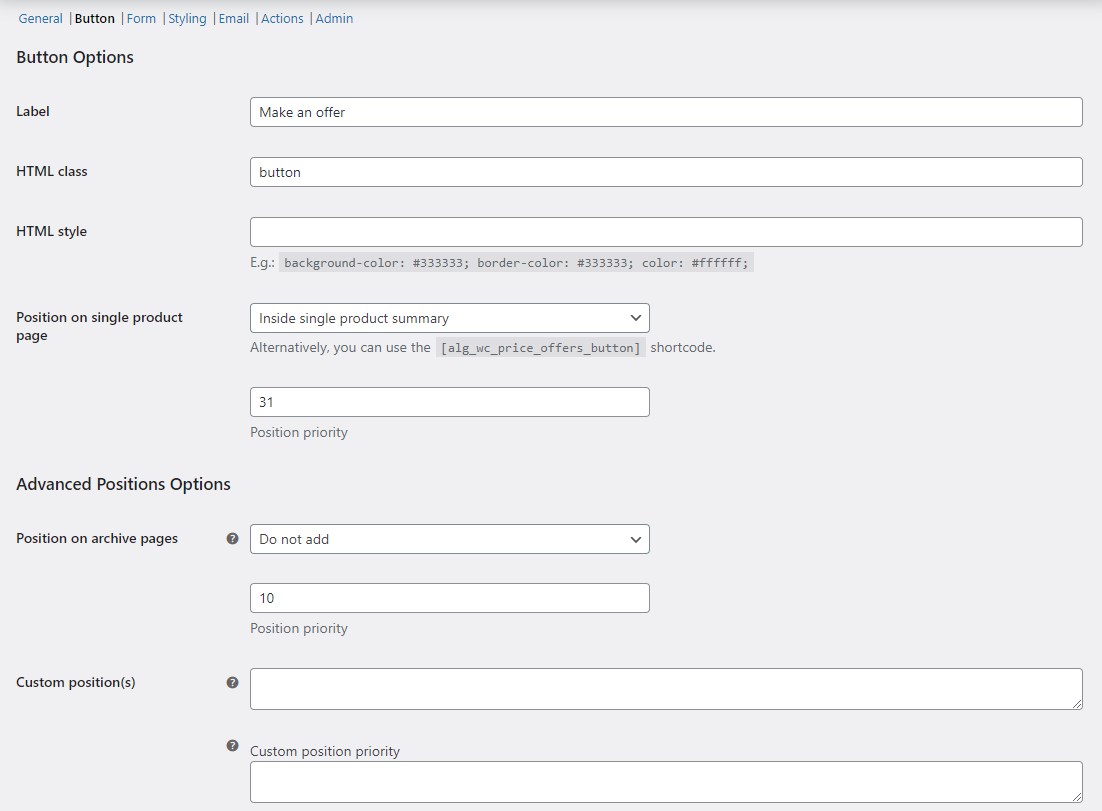This screenshot has height=811, width=1102.
Task: Switch to the Styling tab
Action: pyautogui.click(x=187, y=18)
